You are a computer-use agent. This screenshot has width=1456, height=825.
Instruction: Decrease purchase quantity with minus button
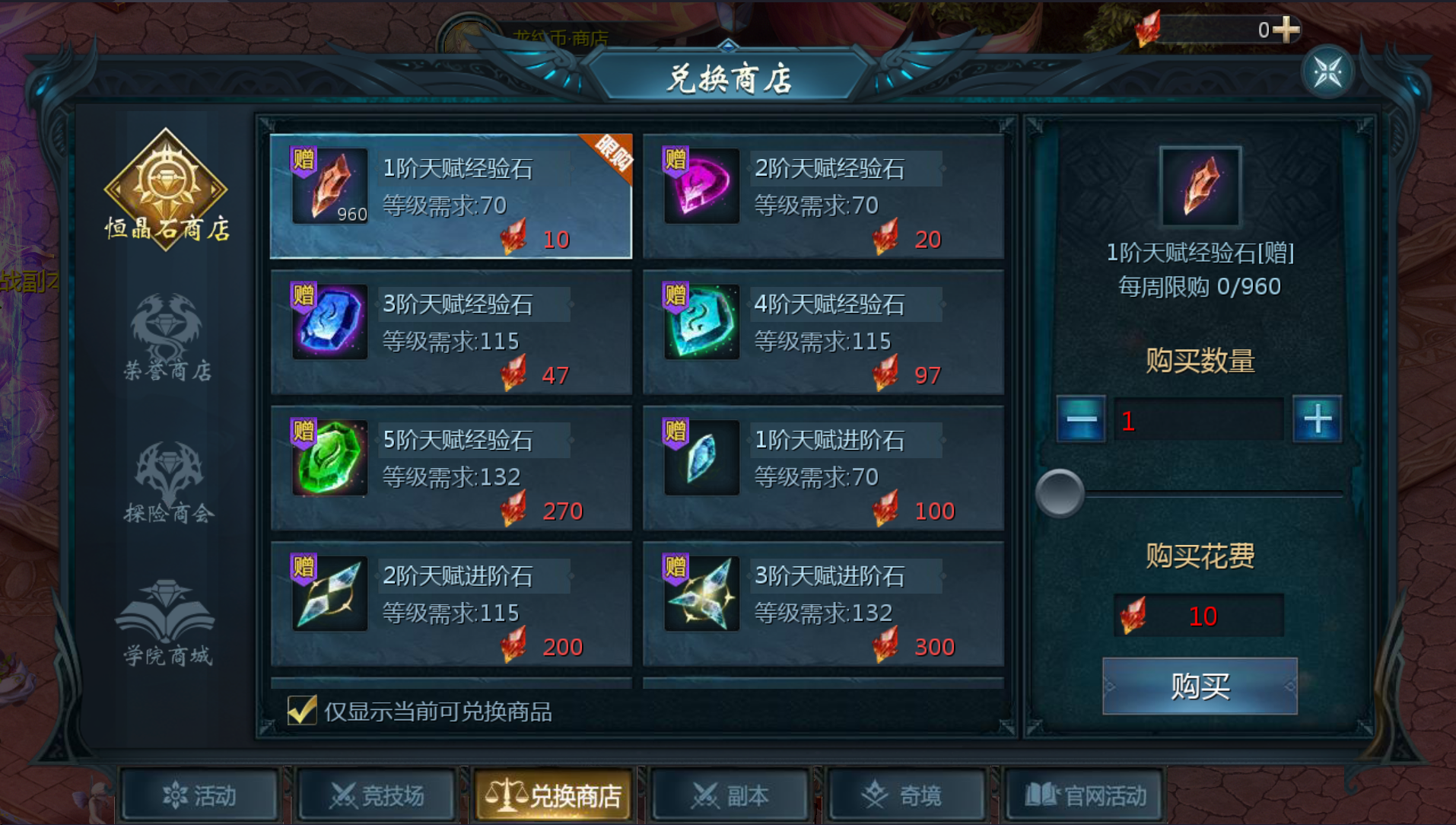(x=1081, y=419)
